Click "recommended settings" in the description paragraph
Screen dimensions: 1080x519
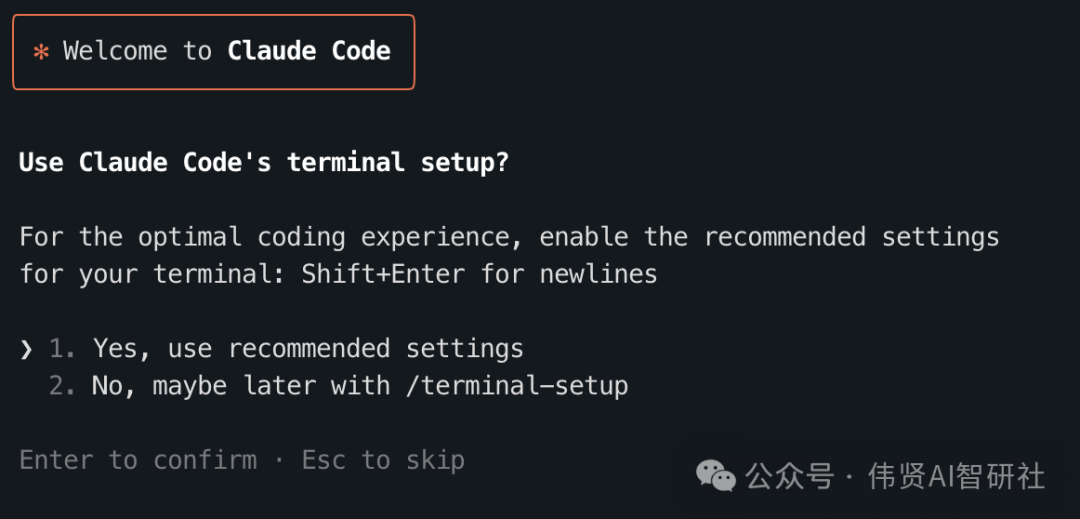(851, 238)
